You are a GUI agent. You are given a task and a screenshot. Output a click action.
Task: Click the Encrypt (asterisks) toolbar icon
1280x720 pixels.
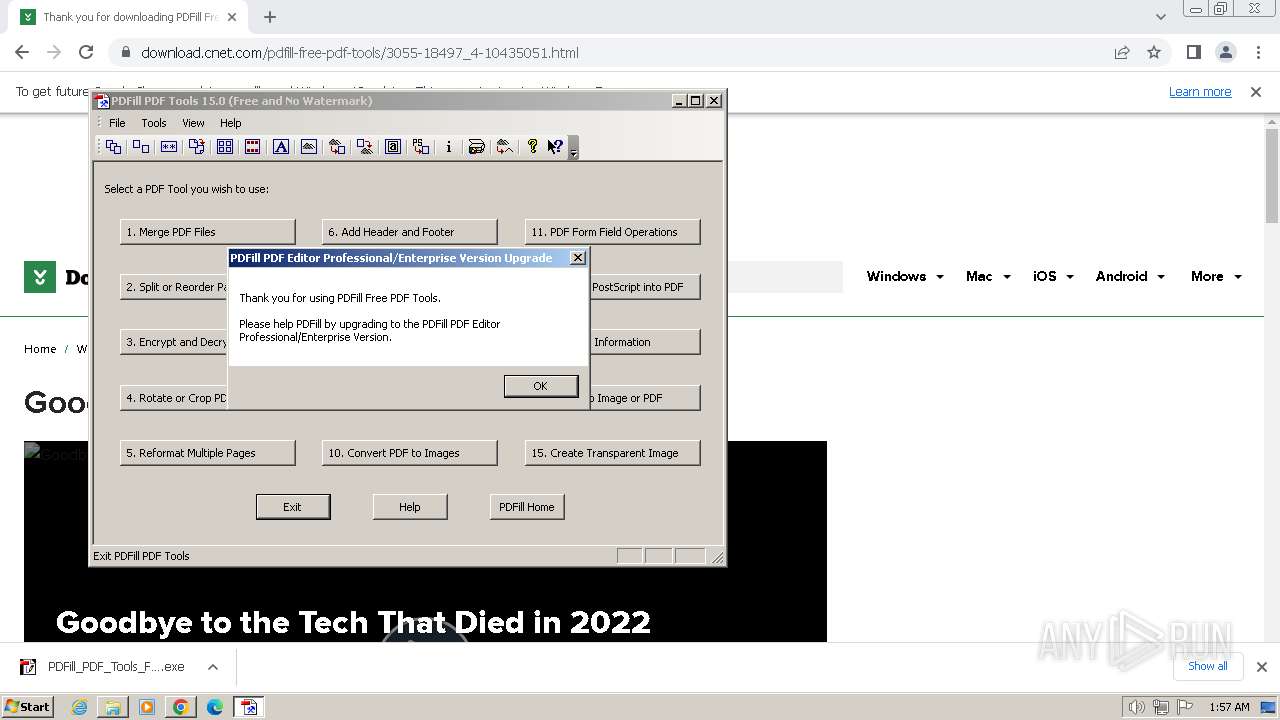tap(169, 147)
